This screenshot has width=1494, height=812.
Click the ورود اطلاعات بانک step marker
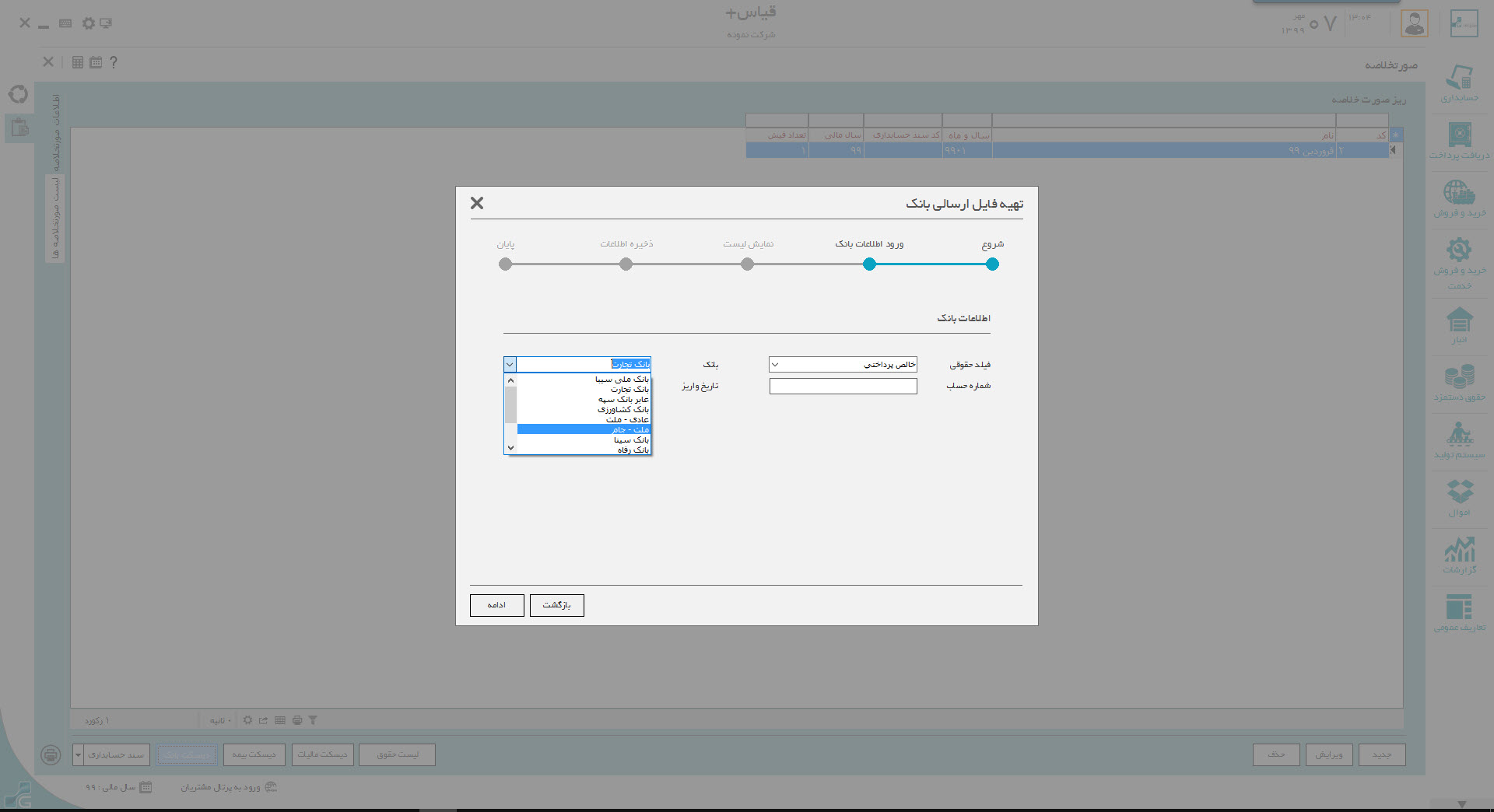point(869,264)
